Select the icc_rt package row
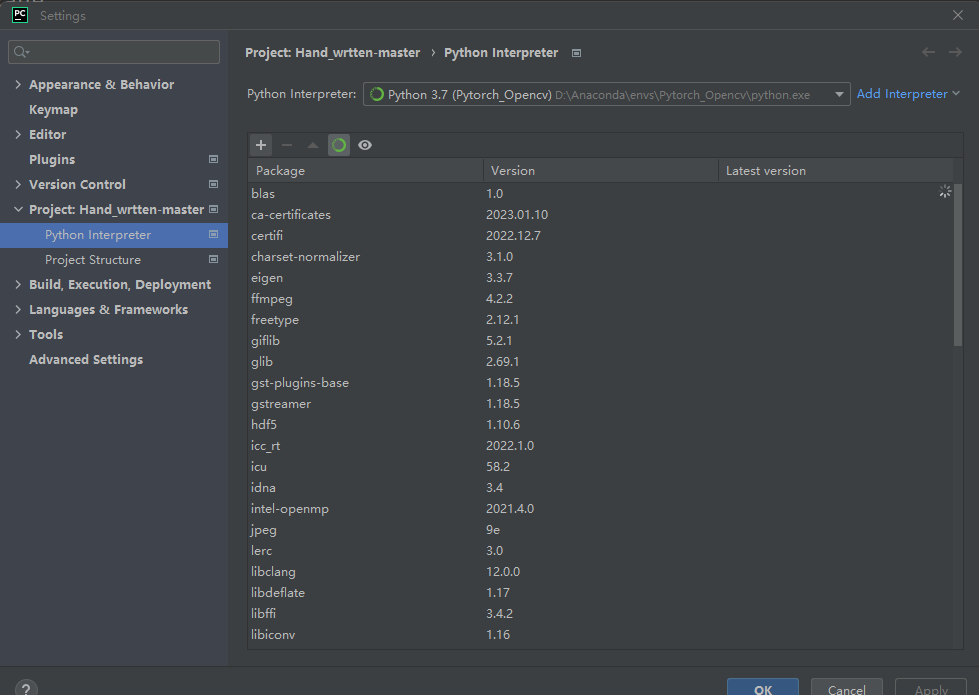Image resolution: width=979 pixels, height=695 pixels. coord(600,446)
